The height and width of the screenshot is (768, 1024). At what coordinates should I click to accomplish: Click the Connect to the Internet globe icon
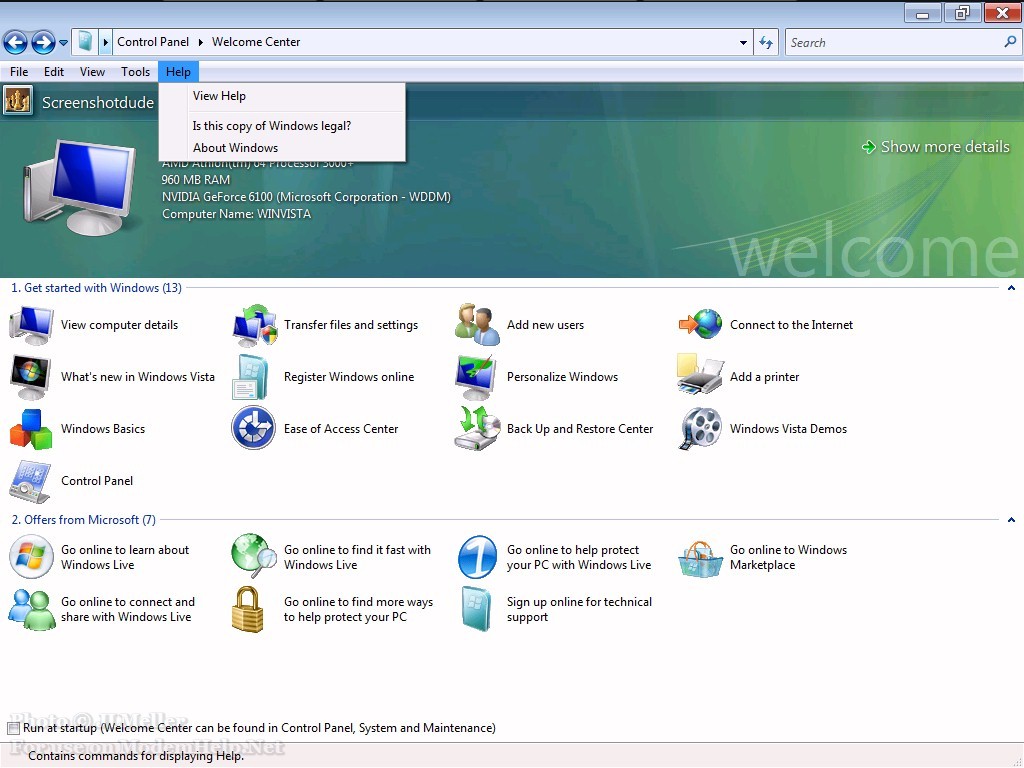pos(700,325)
